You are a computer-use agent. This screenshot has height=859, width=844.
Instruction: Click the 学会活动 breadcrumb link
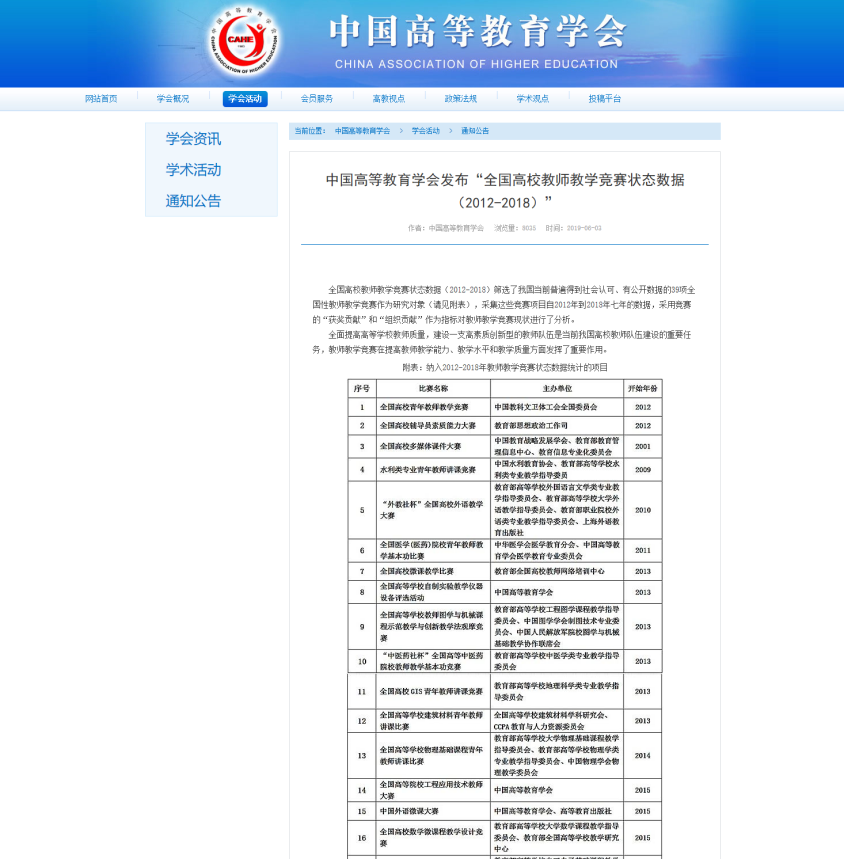[425, 131]
